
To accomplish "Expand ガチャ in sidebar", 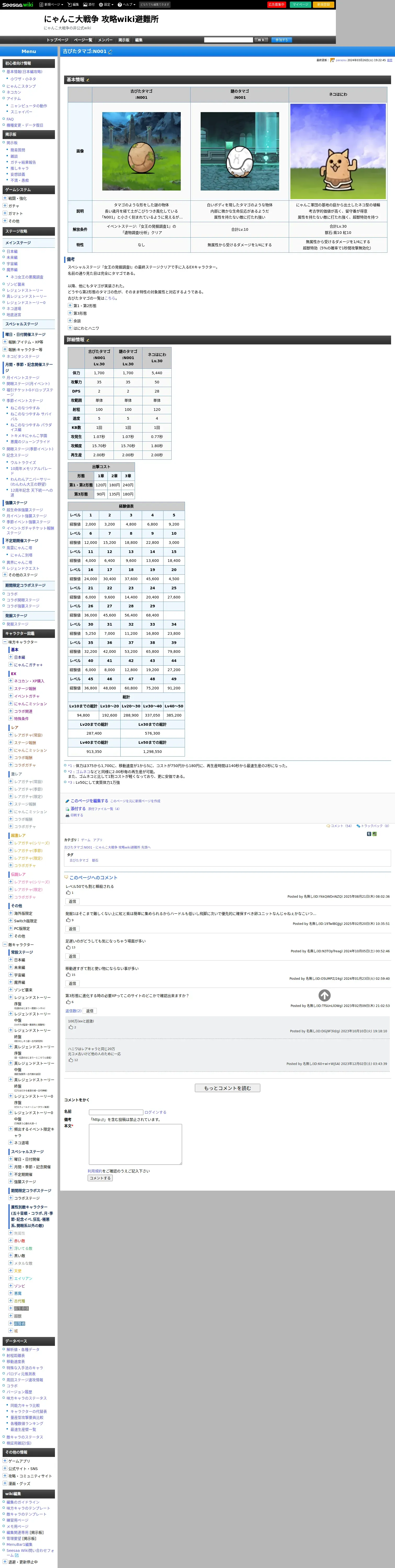I will [x=5, y=206].
